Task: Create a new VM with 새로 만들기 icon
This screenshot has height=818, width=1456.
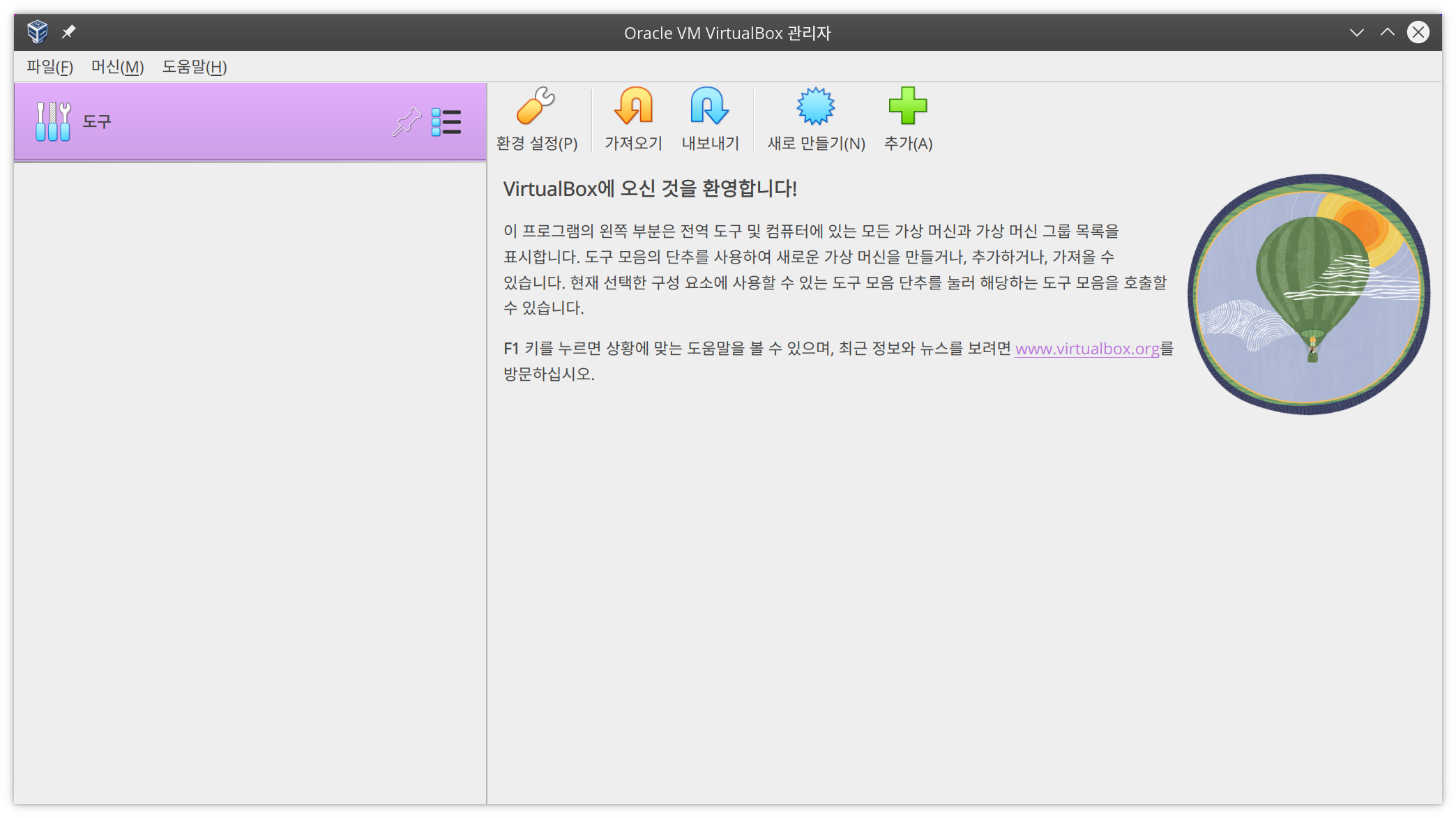Action: click(x=816, y=106)
